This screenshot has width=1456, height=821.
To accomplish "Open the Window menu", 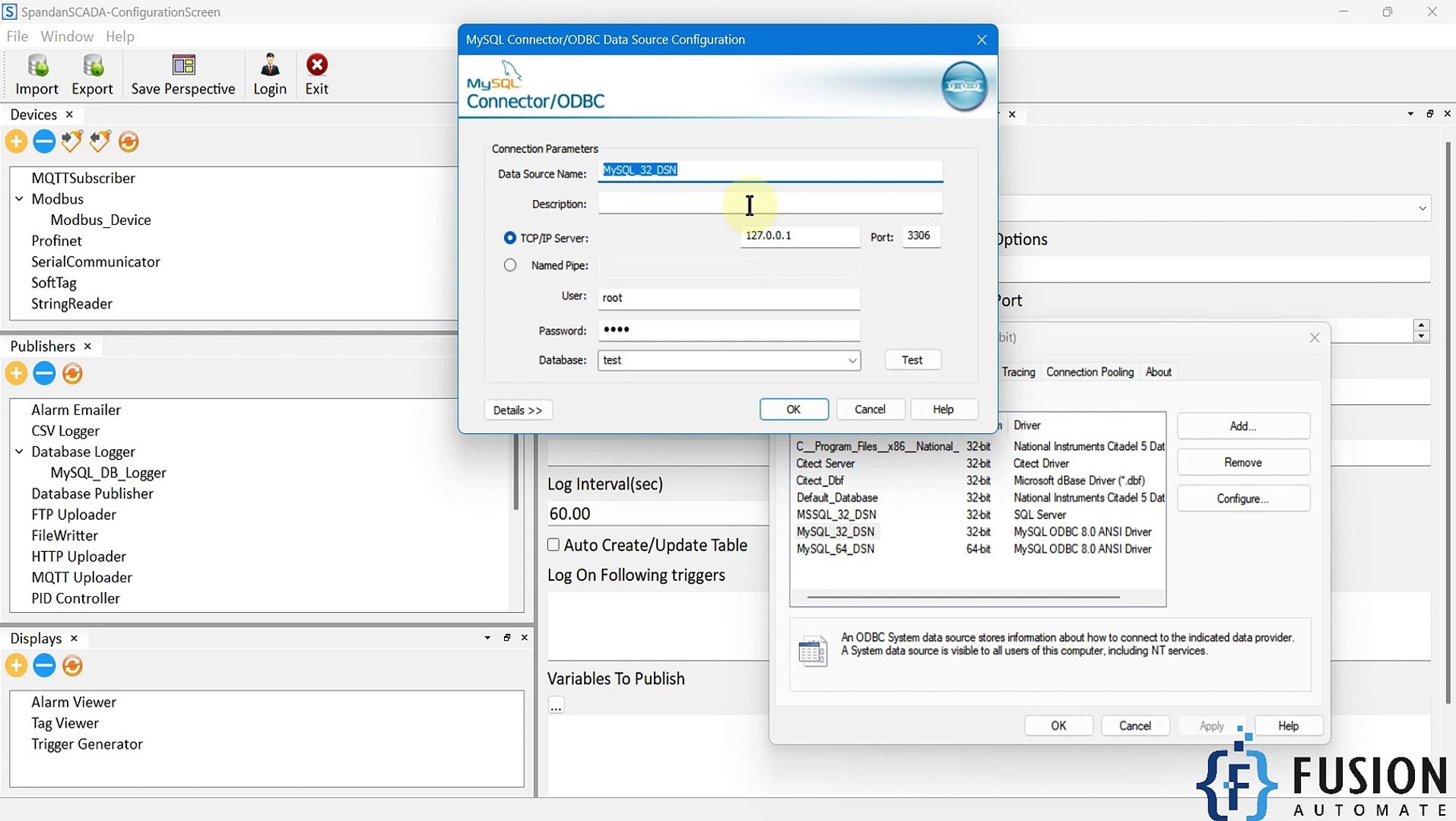I will click(x=67, y=36).
